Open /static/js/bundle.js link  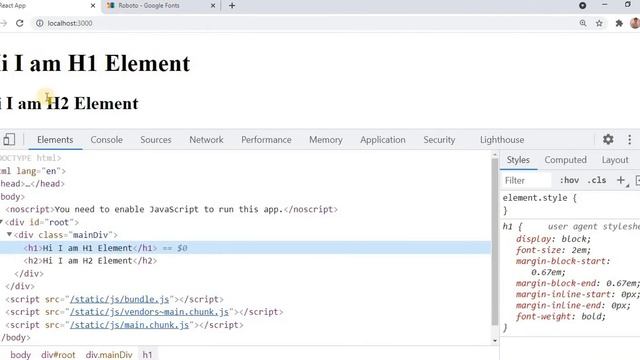(x=119, y=299)
